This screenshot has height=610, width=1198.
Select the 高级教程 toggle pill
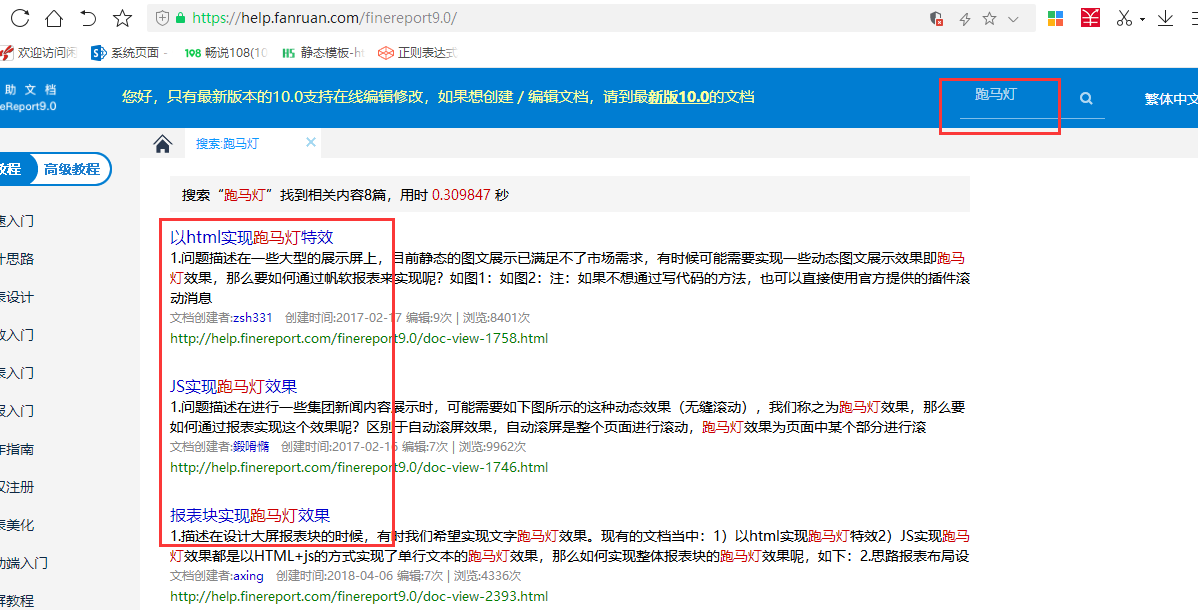click(x=72, y=169)
